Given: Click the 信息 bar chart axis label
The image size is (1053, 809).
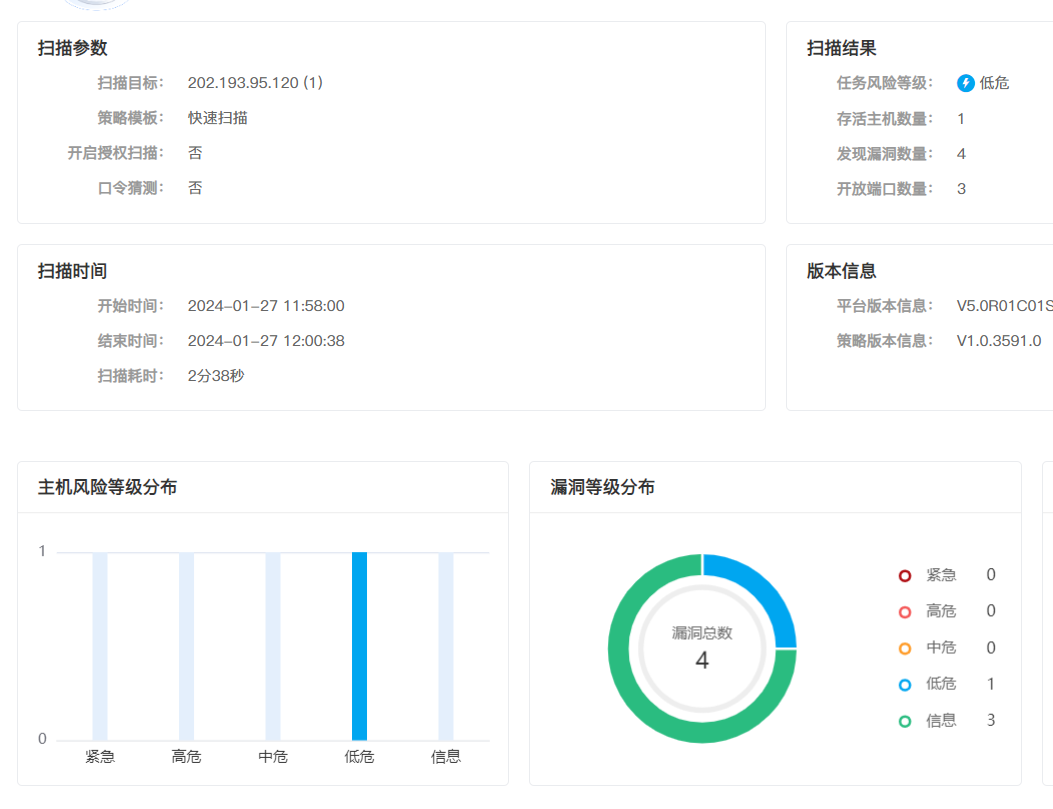Looking at the screenshot, I should pos(446,757).
